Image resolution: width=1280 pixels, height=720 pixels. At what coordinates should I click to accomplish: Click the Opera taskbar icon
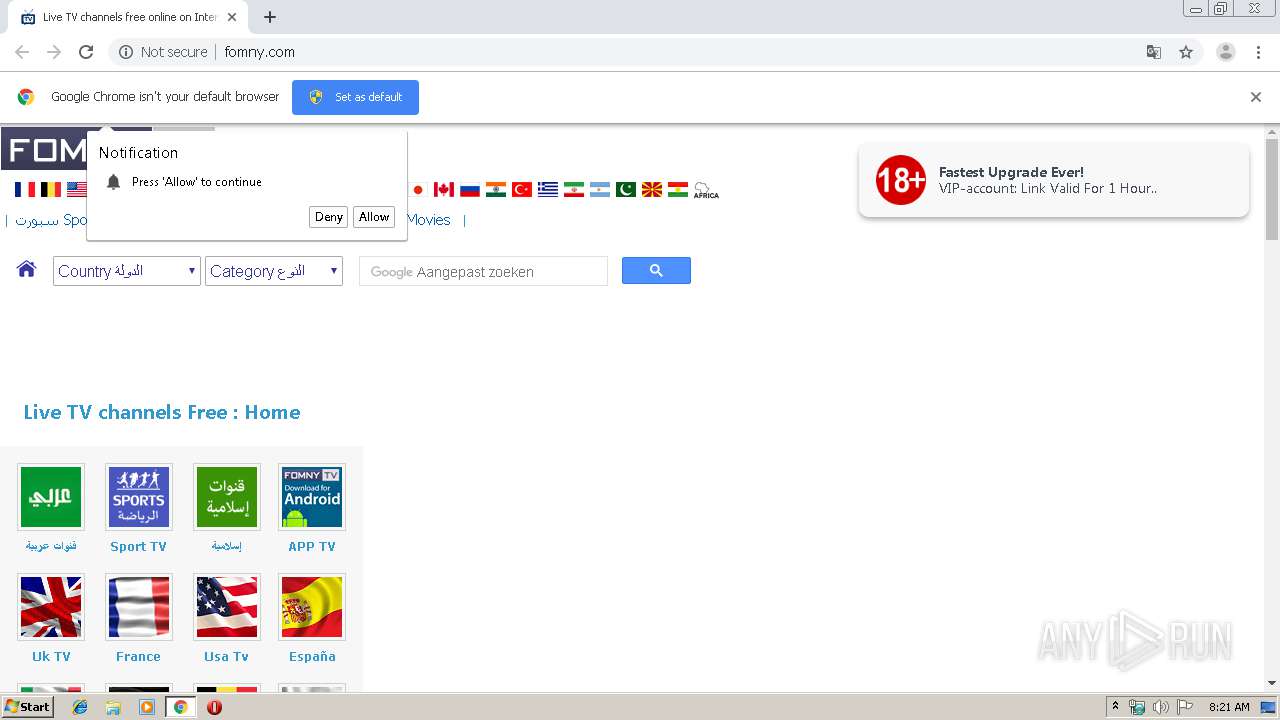pyautogui.click(x=214, y=707)
